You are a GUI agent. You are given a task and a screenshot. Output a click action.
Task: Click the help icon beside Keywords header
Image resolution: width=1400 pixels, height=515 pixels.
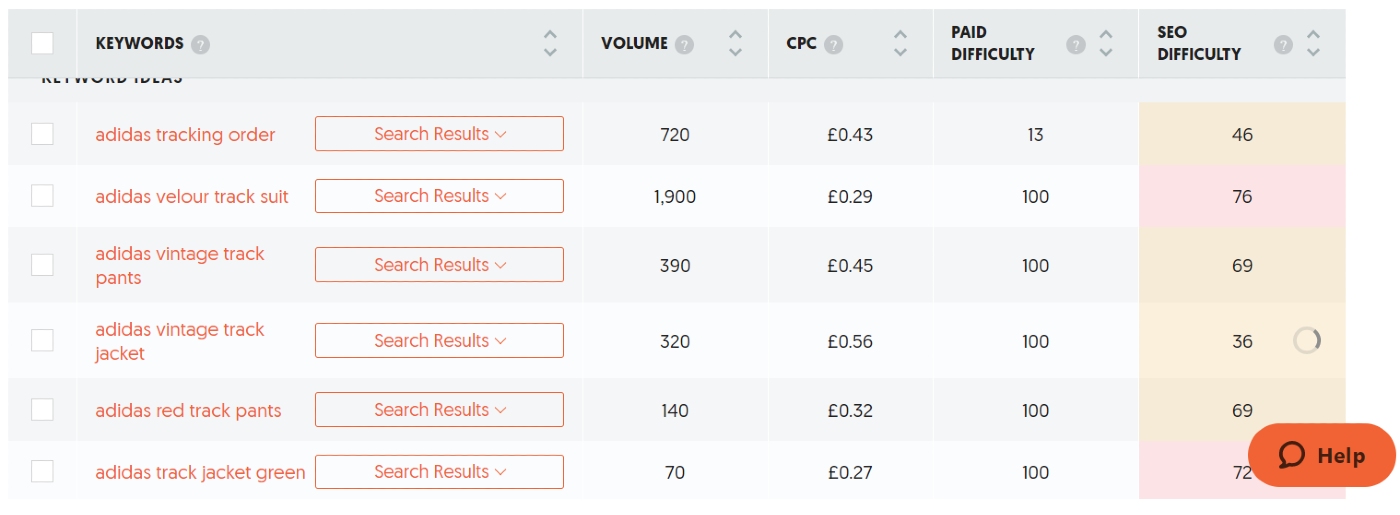tap(201, 45)
